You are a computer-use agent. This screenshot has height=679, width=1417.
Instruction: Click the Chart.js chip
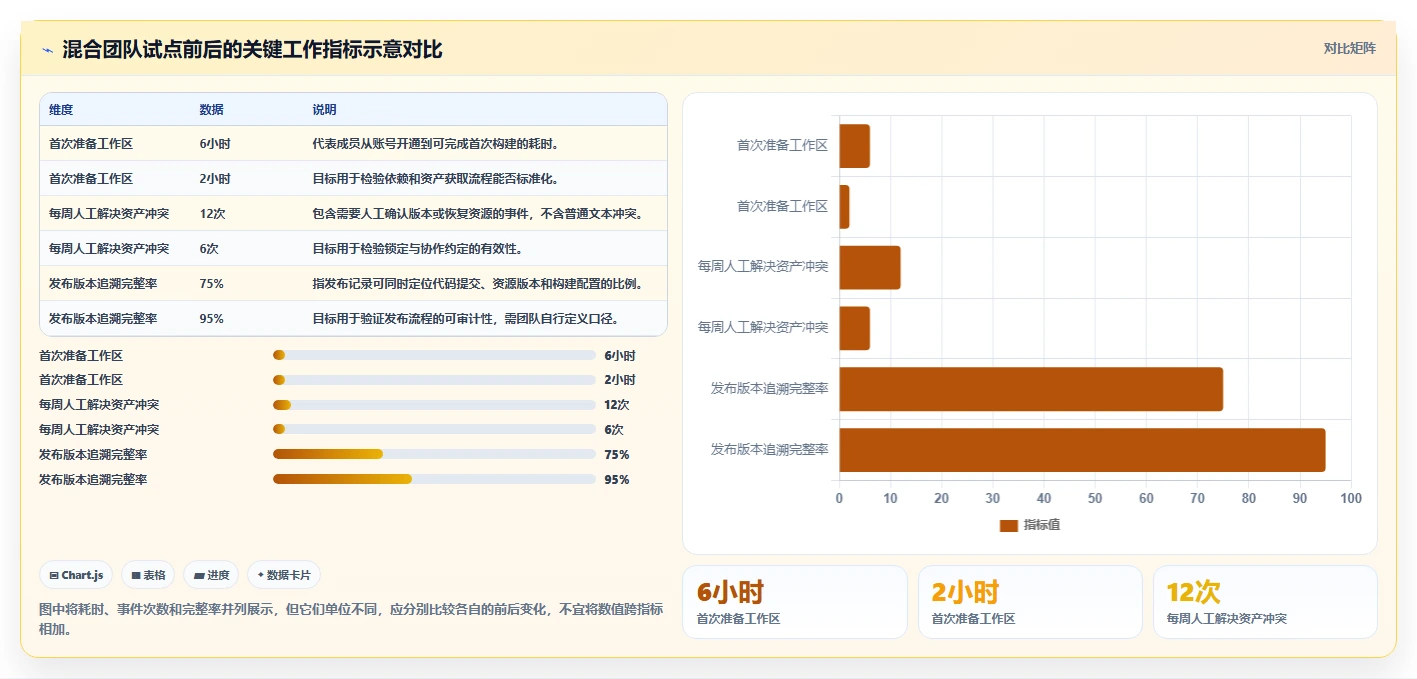pos(77,575)
